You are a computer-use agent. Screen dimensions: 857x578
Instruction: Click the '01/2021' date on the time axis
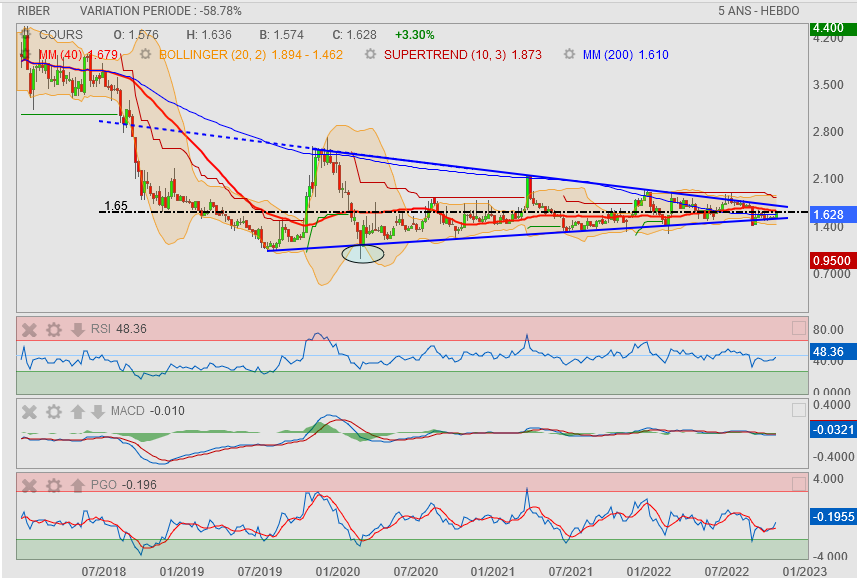pos(492,571)
